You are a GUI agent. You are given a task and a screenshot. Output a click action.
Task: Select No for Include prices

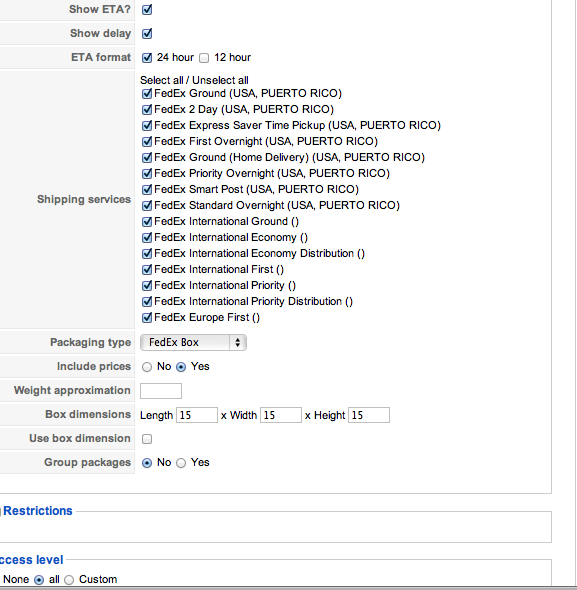147,367
